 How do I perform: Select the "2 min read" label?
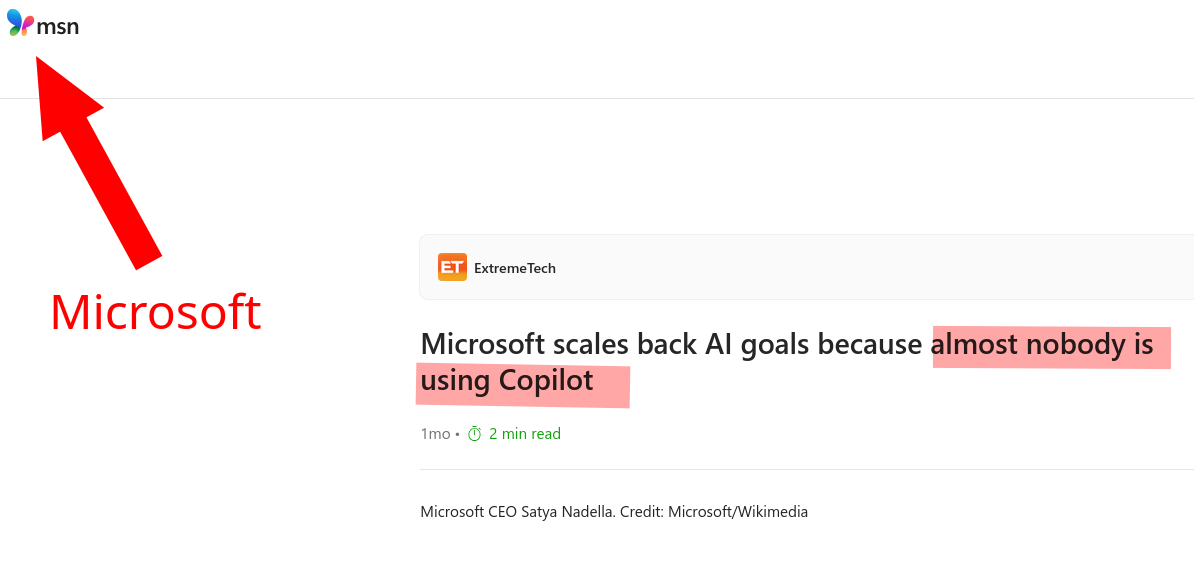(524, 434)
